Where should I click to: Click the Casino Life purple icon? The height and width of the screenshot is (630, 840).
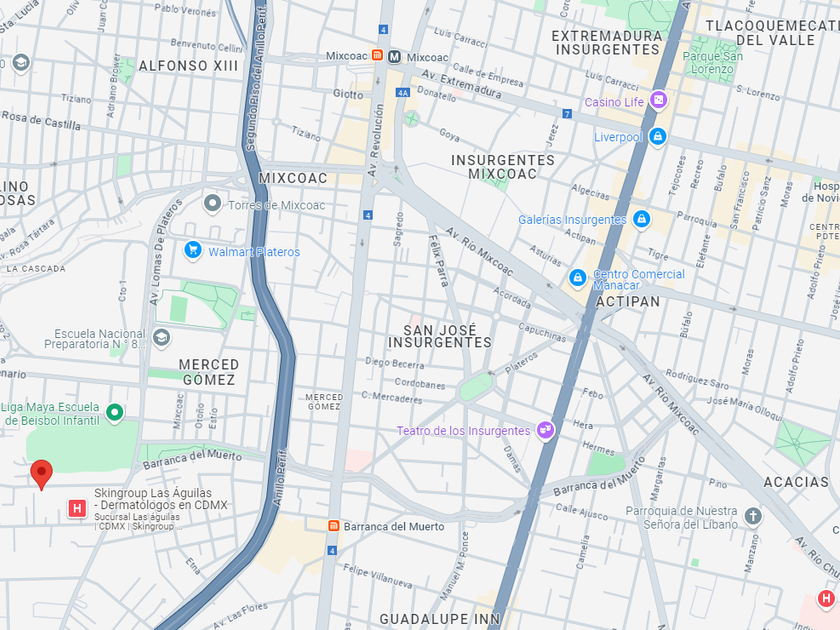tap(658, 100)
